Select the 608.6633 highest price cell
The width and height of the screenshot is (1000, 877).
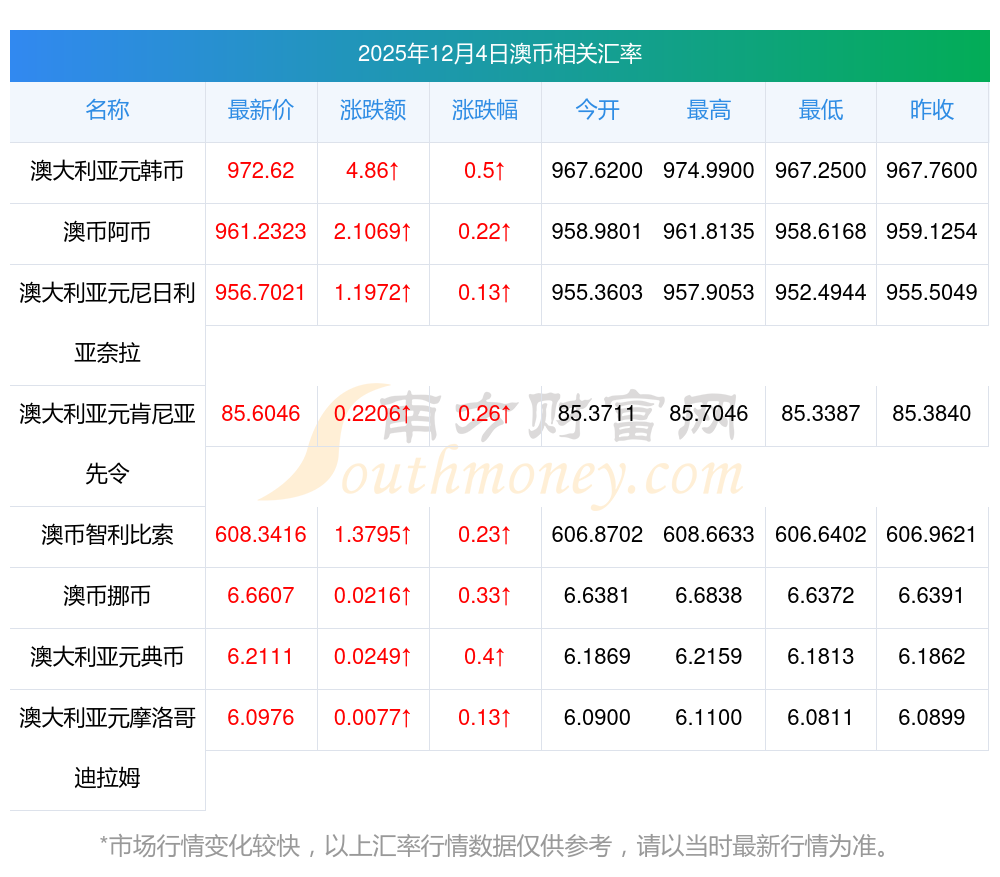coord(709,535)
